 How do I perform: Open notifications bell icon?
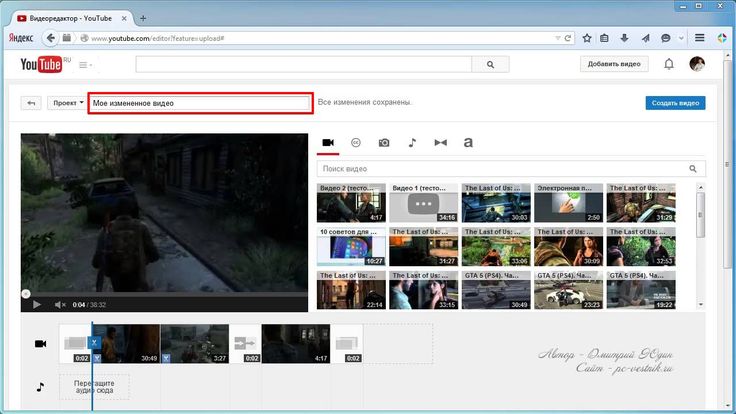point(669,64)
